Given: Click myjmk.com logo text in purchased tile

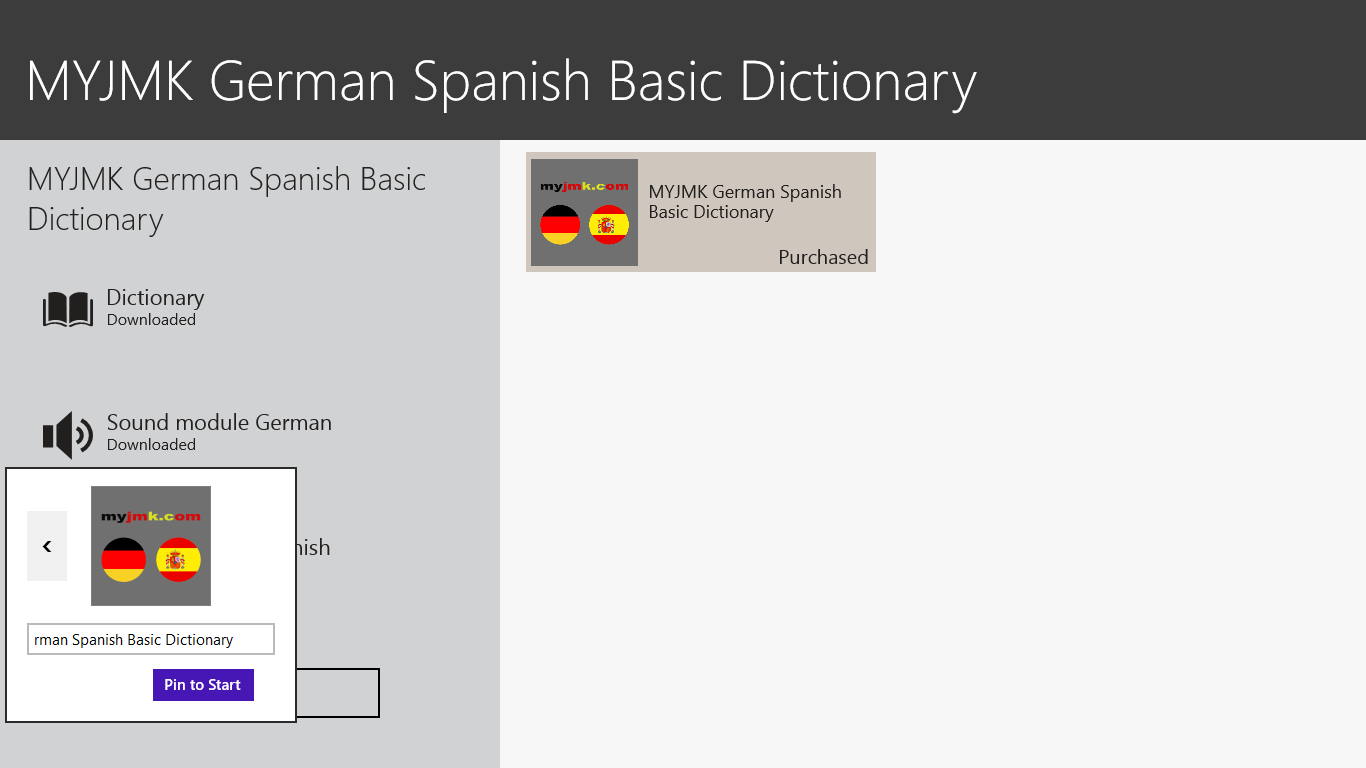Looking at the screenshot, I should (584, 186).
